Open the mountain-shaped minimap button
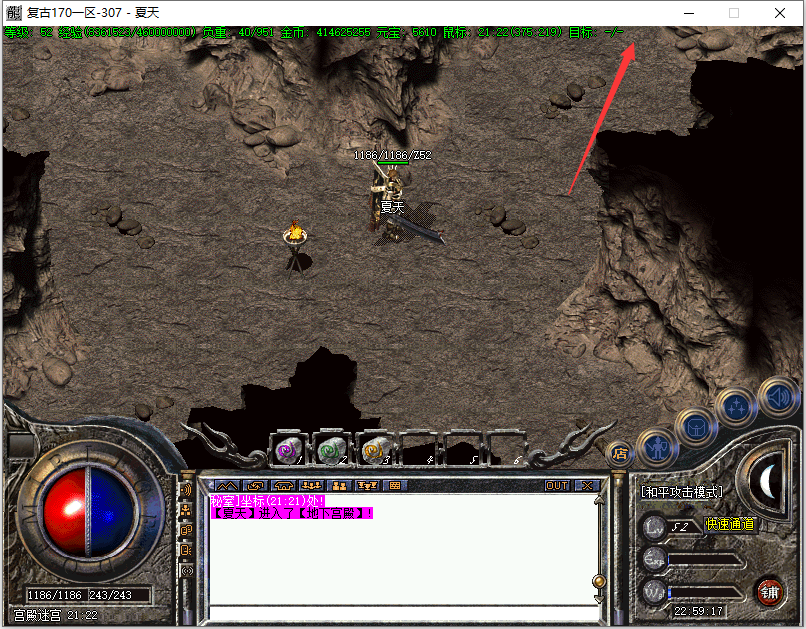The image size is (806, 629). [227, 485]
